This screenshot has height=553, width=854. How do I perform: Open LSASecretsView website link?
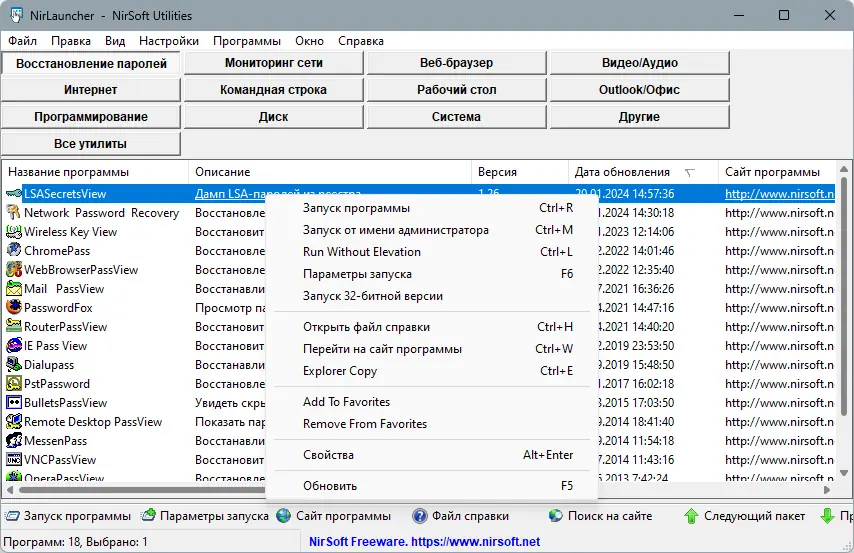(779, 193)
